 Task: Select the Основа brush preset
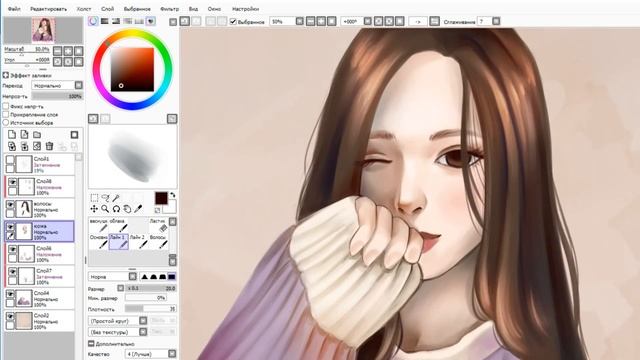(x=99, y=242)
